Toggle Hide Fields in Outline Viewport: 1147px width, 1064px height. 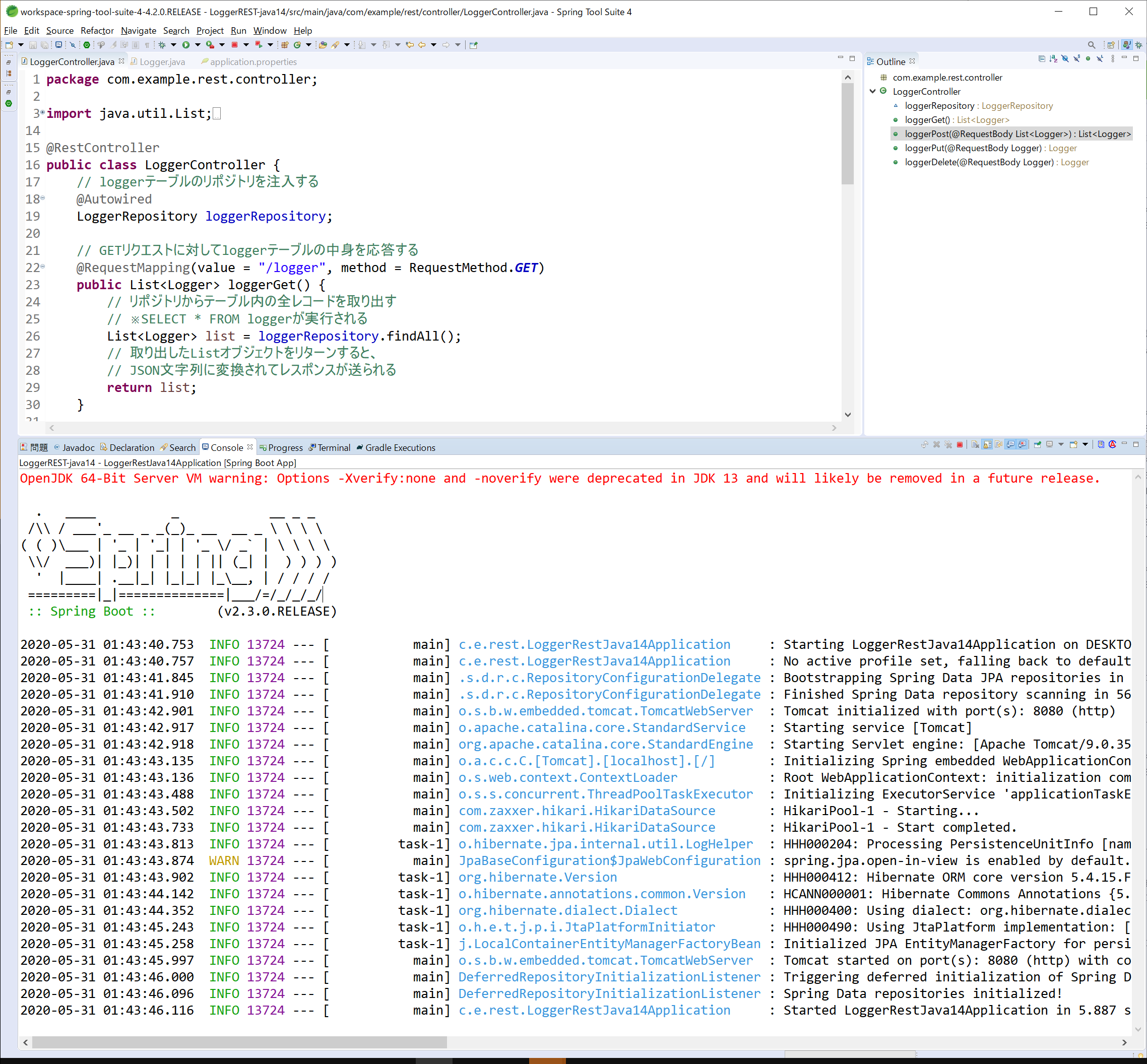[x=1065, y=59]
